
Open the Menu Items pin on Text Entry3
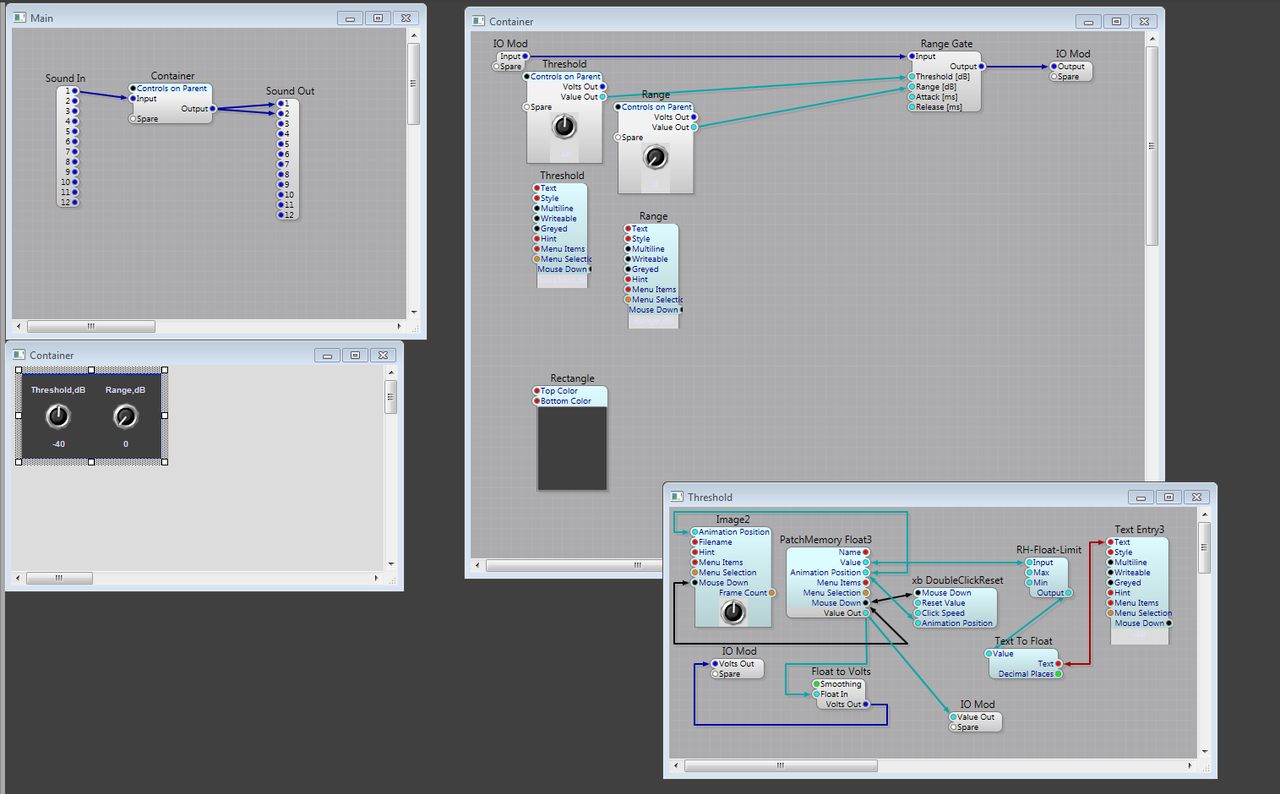1109,603
